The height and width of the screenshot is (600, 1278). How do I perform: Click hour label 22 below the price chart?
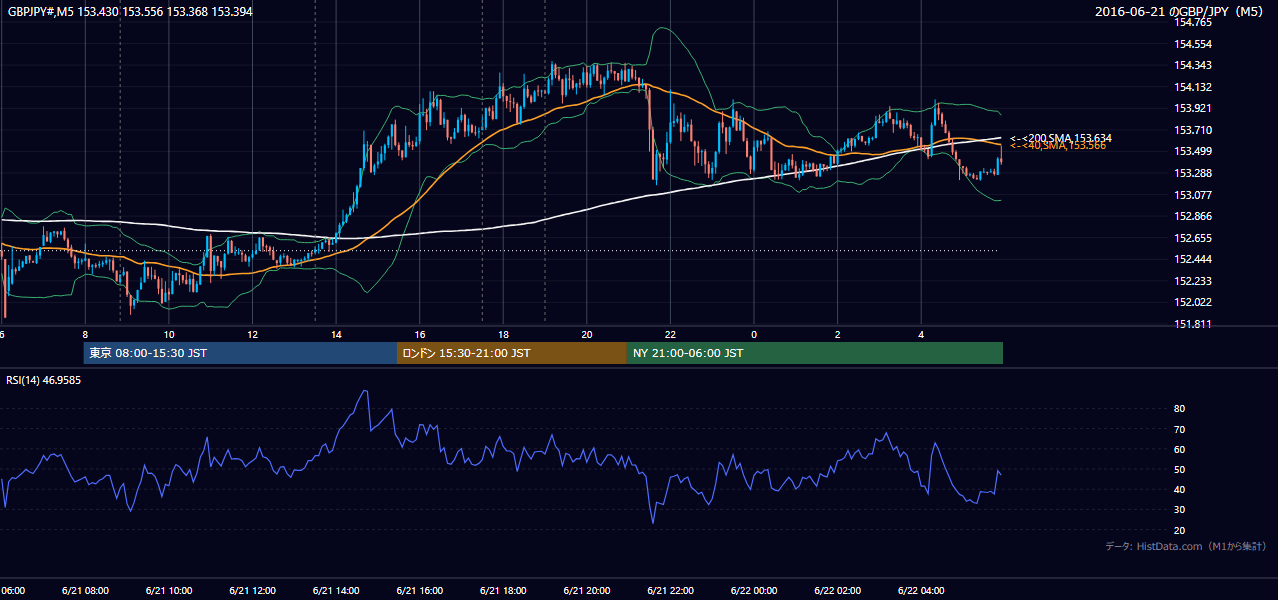point(670,334)
